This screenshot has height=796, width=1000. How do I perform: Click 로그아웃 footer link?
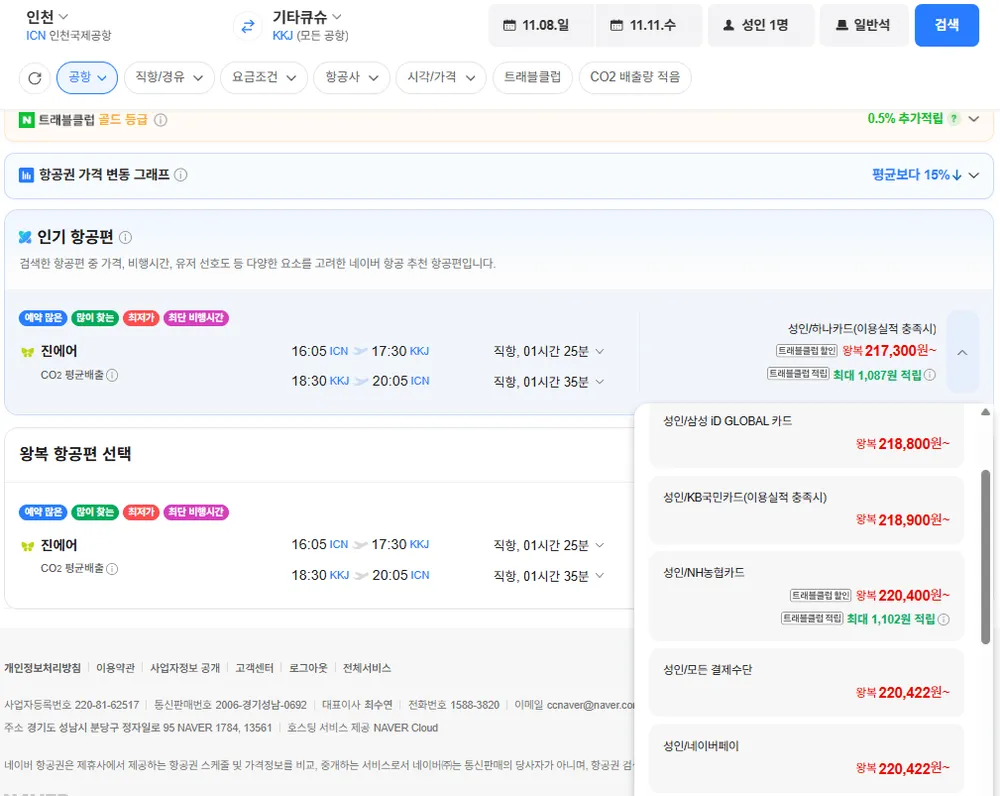click(x=308, y=668)
